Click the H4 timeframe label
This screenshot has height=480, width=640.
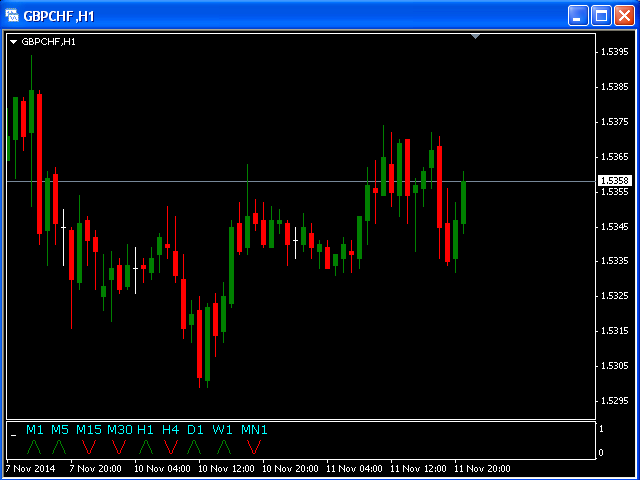click(170, 430)
